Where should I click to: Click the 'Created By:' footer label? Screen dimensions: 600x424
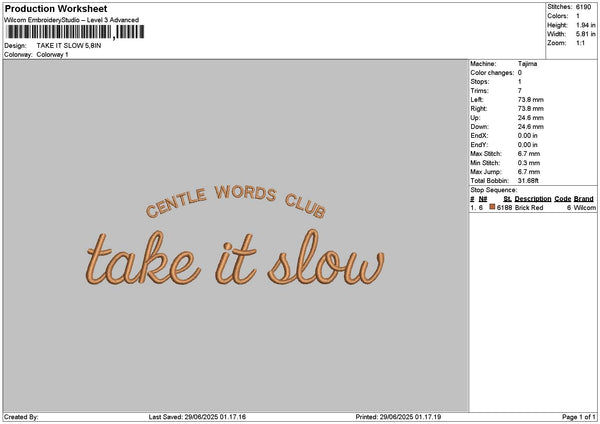coord(21,417)
